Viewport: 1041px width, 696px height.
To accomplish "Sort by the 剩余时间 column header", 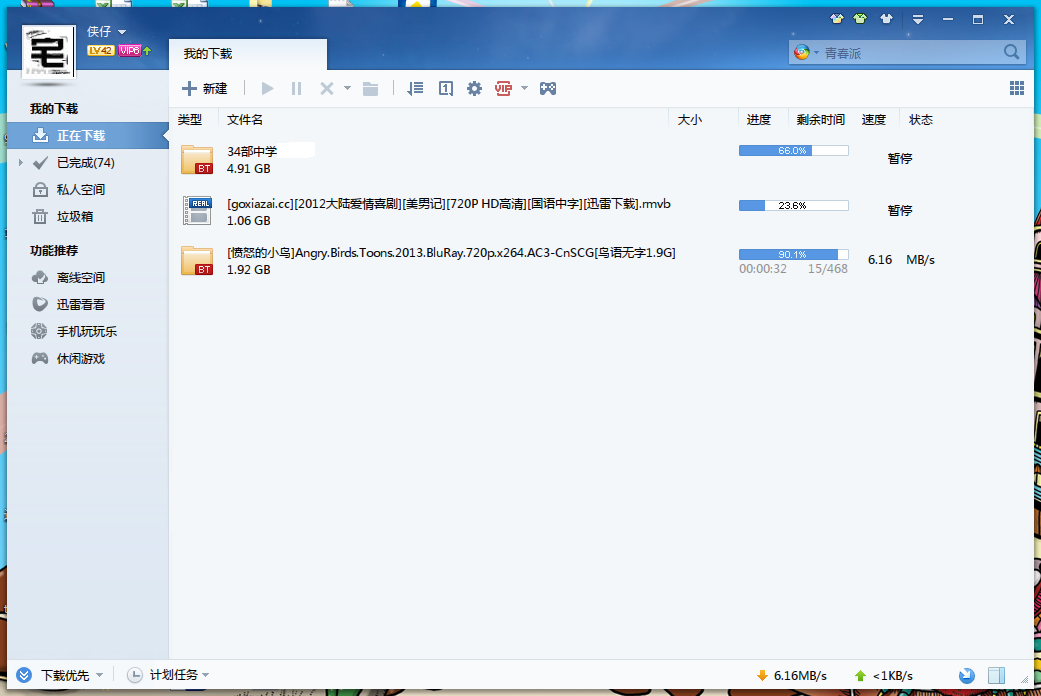I will (821, 120).
